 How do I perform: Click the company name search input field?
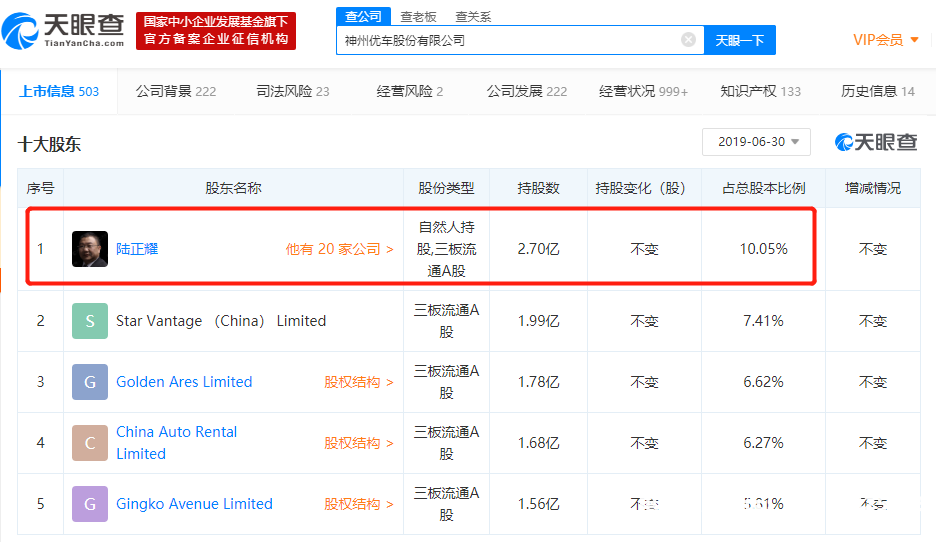coord(508,40)
